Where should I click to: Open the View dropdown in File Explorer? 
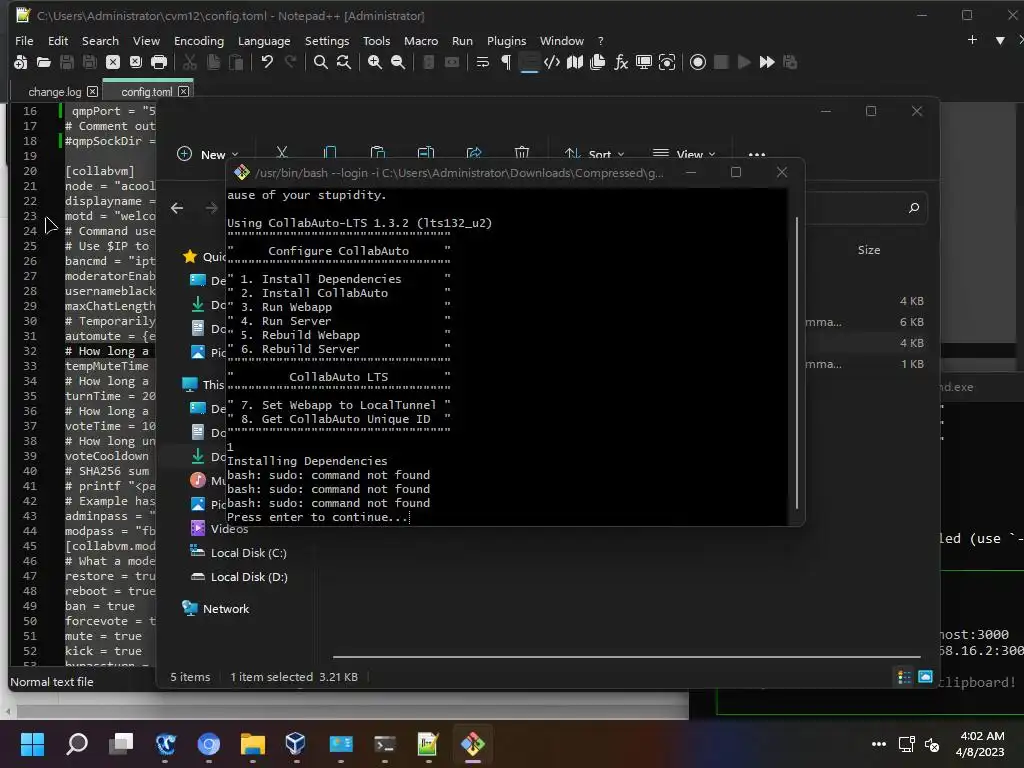click(684, 154)
